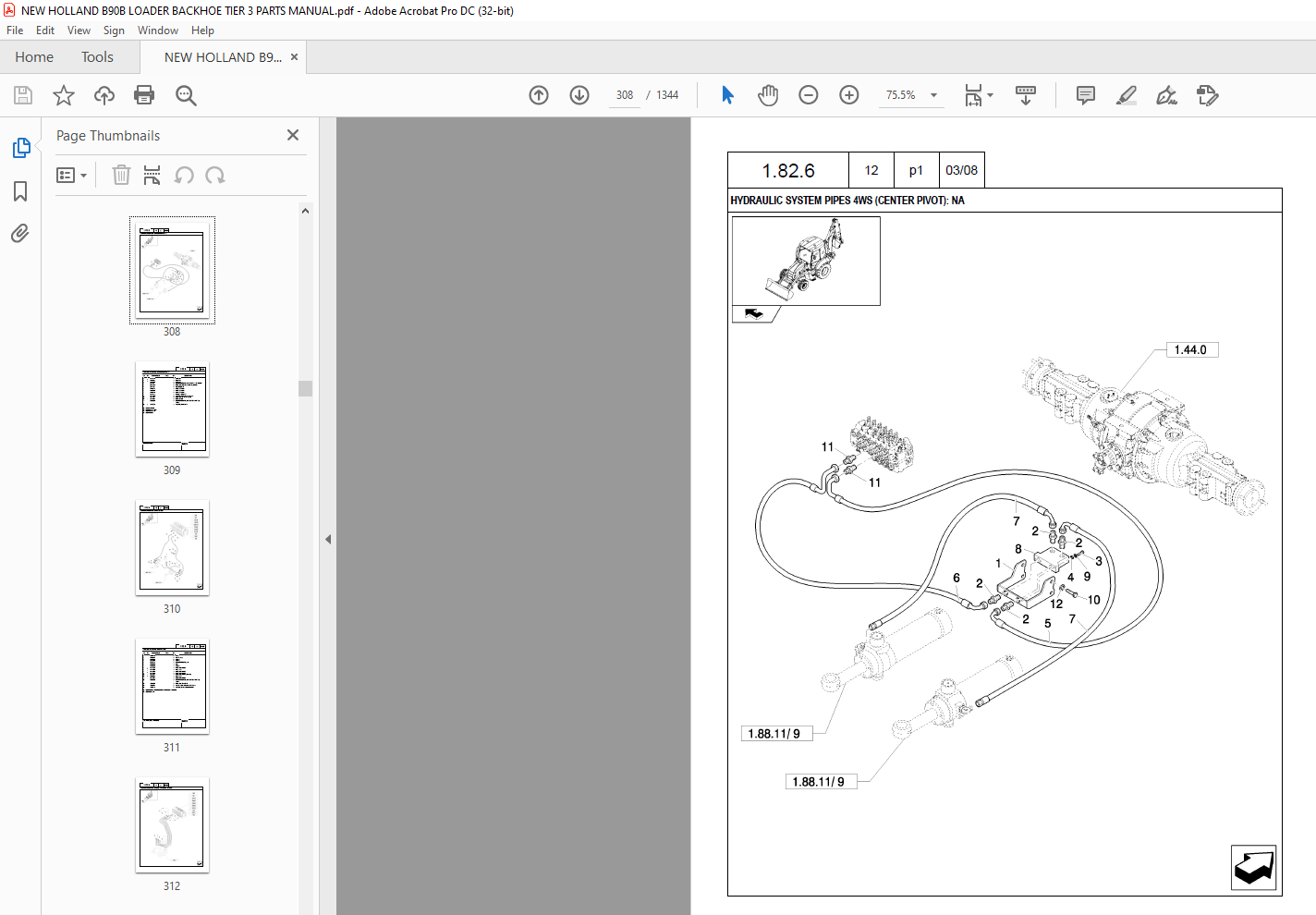Viewport: 1316px width, 915px height.
Task: Open the File menu
Action: (15, 30)
